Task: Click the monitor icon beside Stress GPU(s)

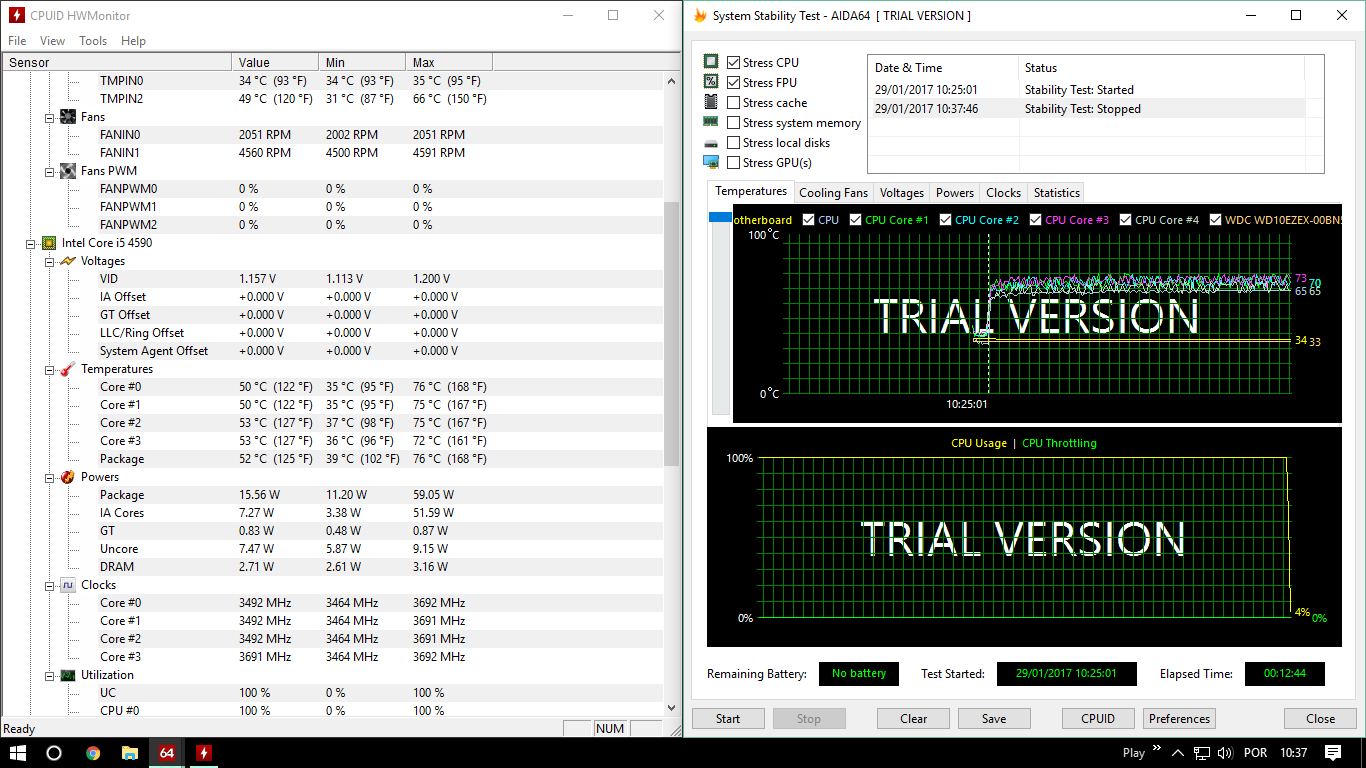Action: coord(711,162)
